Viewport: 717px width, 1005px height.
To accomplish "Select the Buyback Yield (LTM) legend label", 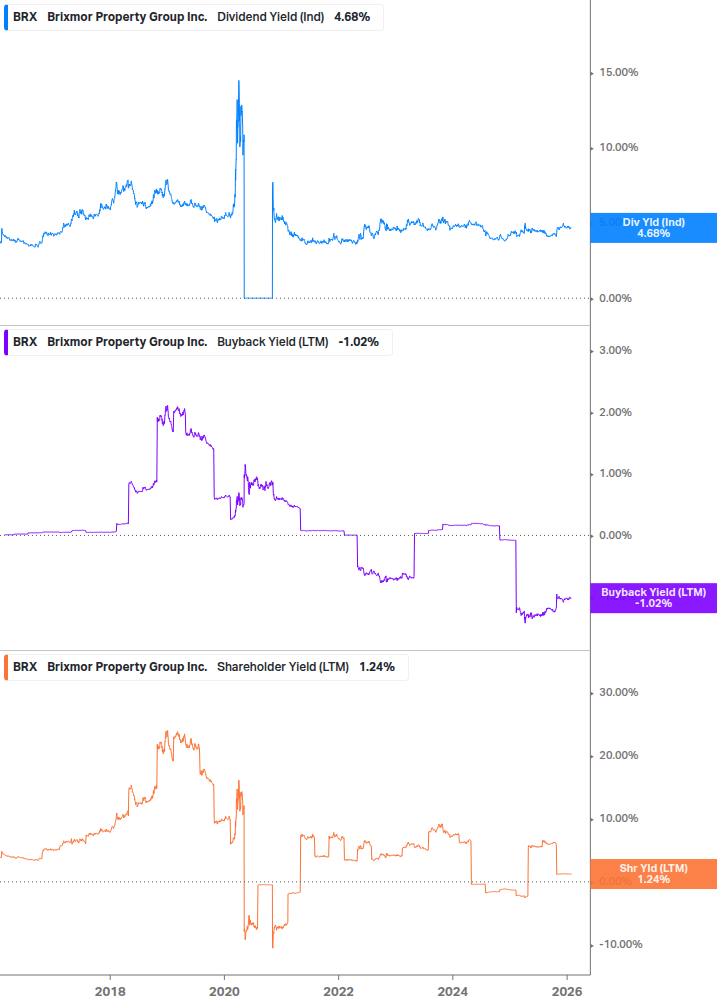I will click(x=274, y=341).
